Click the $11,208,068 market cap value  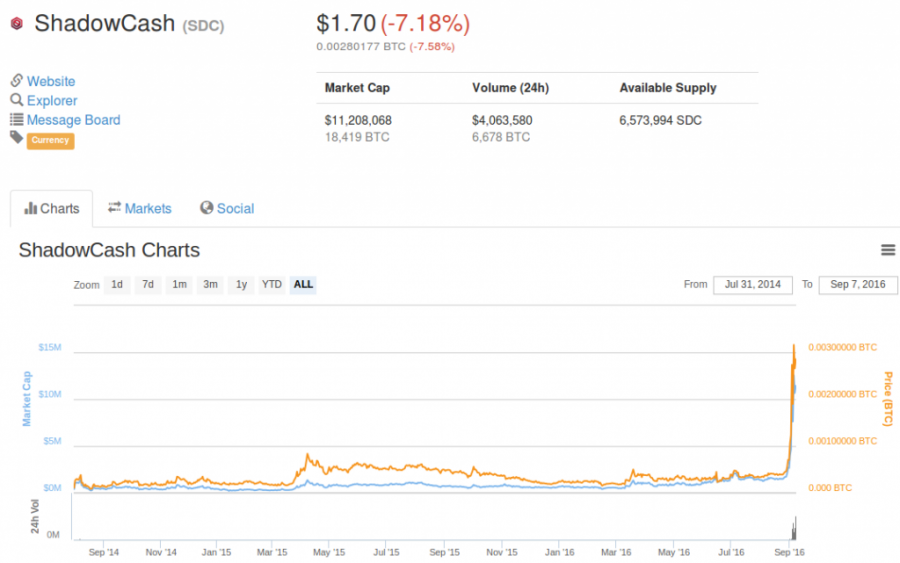coord(358,121)
